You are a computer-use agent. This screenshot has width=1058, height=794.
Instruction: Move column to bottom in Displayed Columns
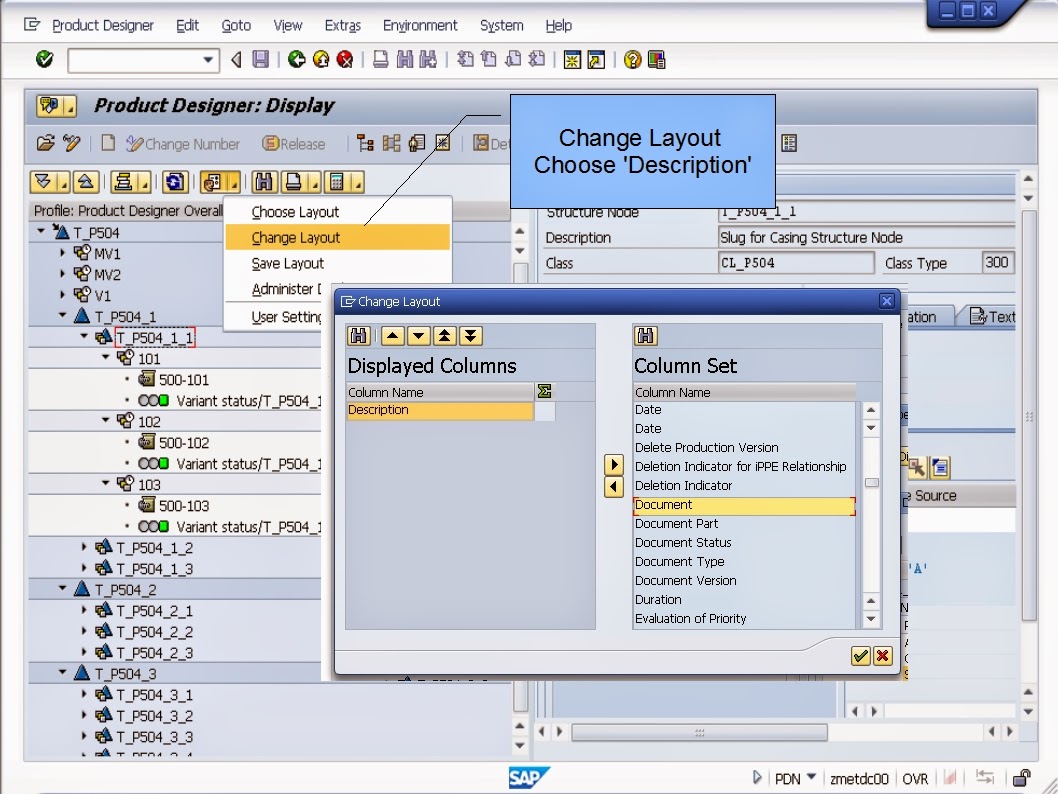click(471, 336)
